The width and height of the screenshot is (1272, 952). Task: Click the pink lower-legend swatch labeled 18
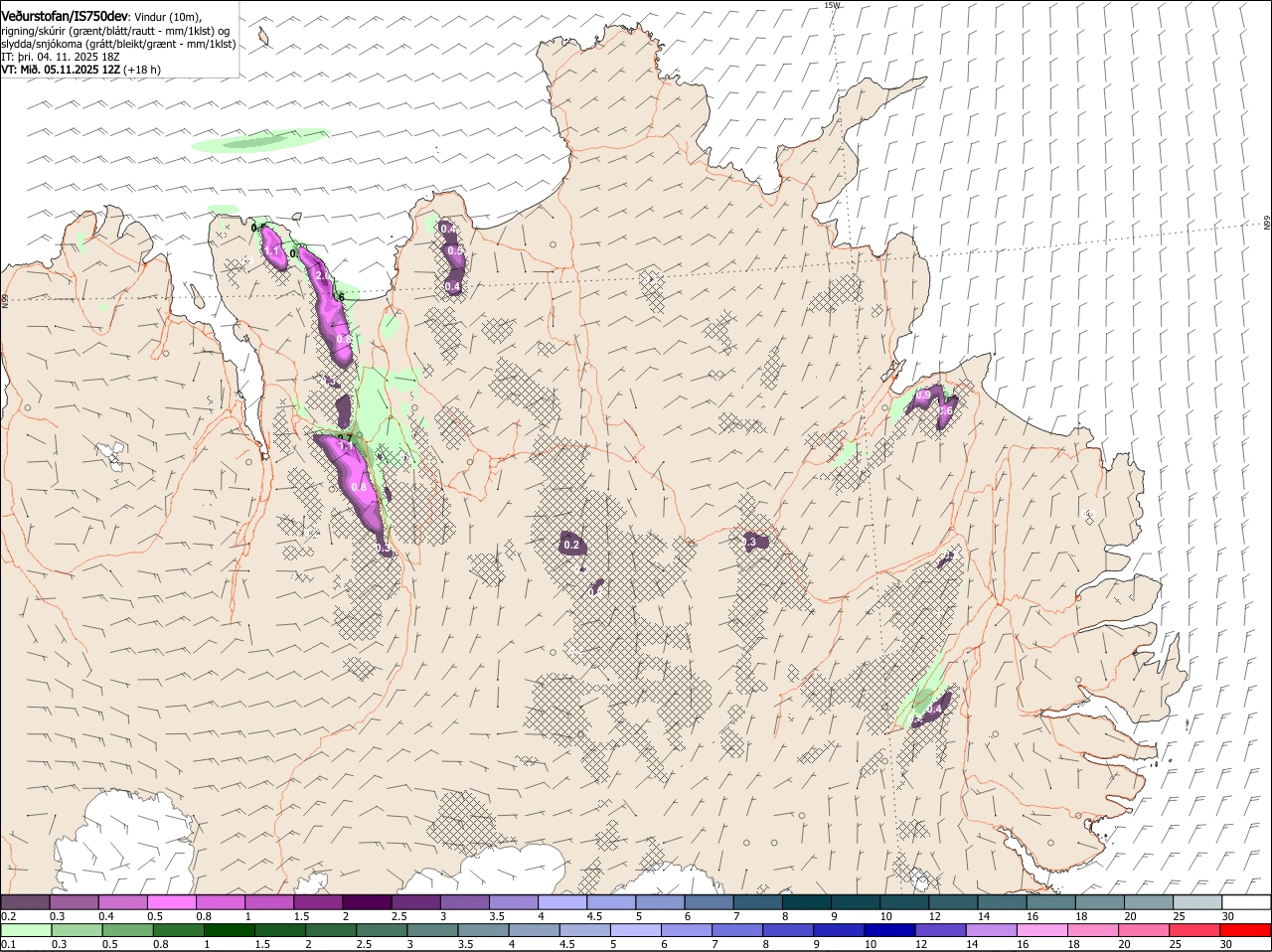pos(1092,930)
